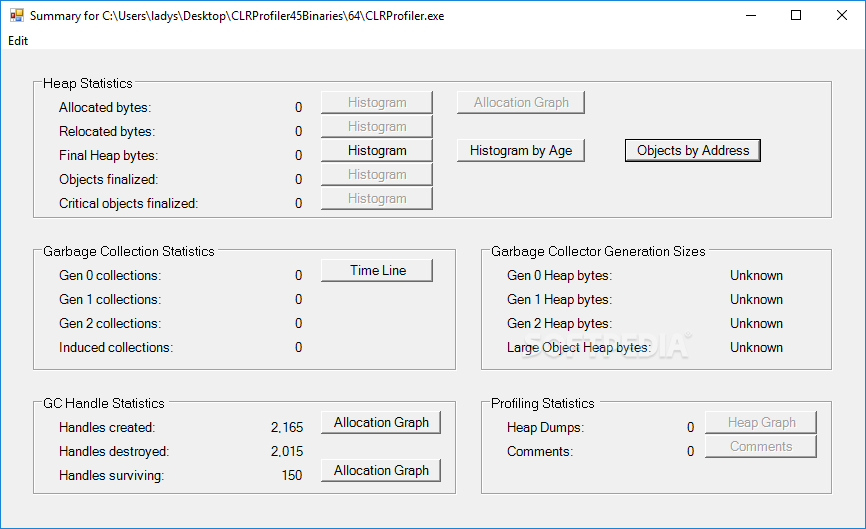The height and width of the screenshot is (529, 866).
Task: Select the Allocated bytes label
Action: coord(105,108)
